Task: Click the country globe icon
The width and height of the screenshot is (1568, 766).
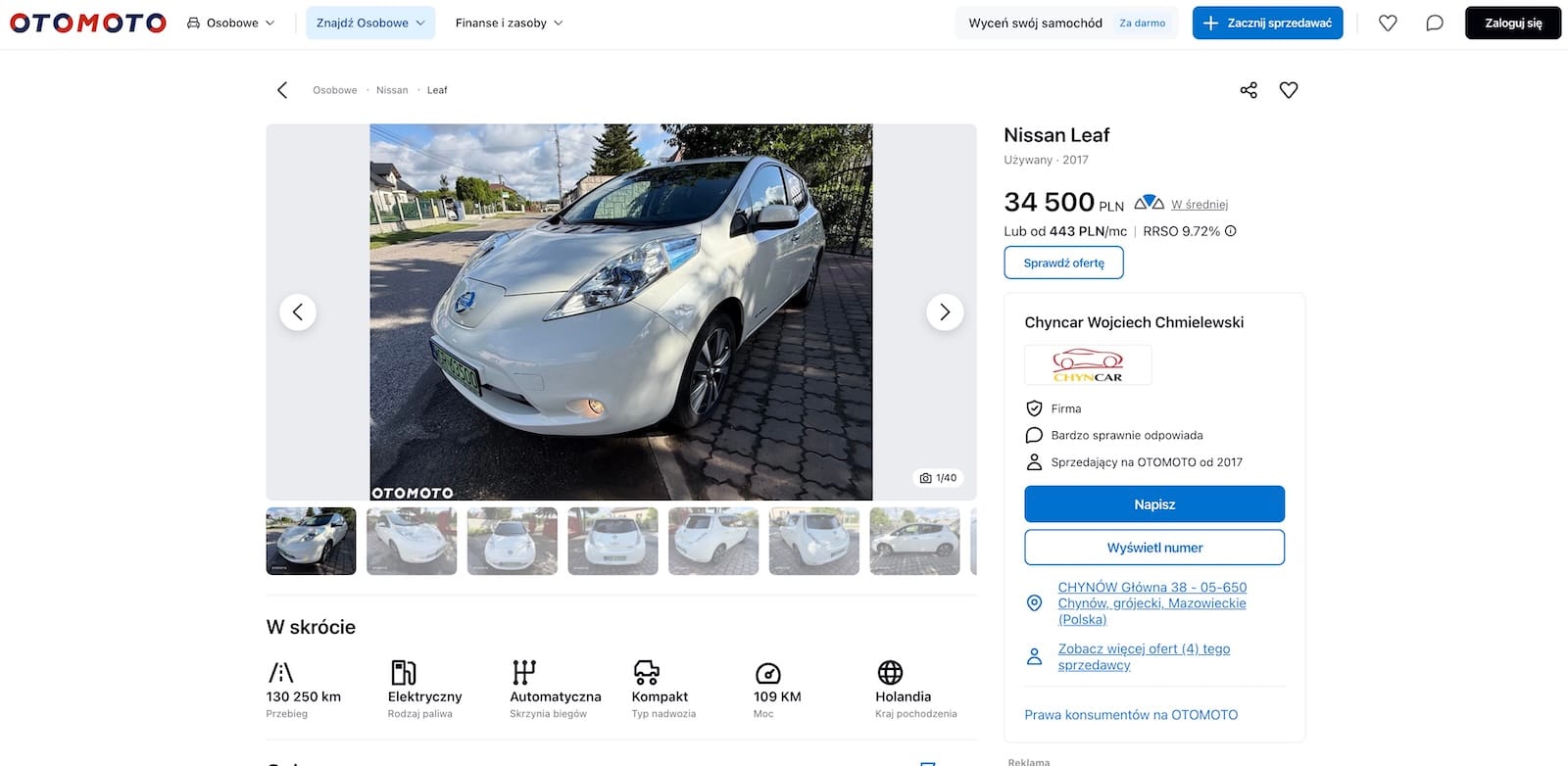Action: point(890,672)
